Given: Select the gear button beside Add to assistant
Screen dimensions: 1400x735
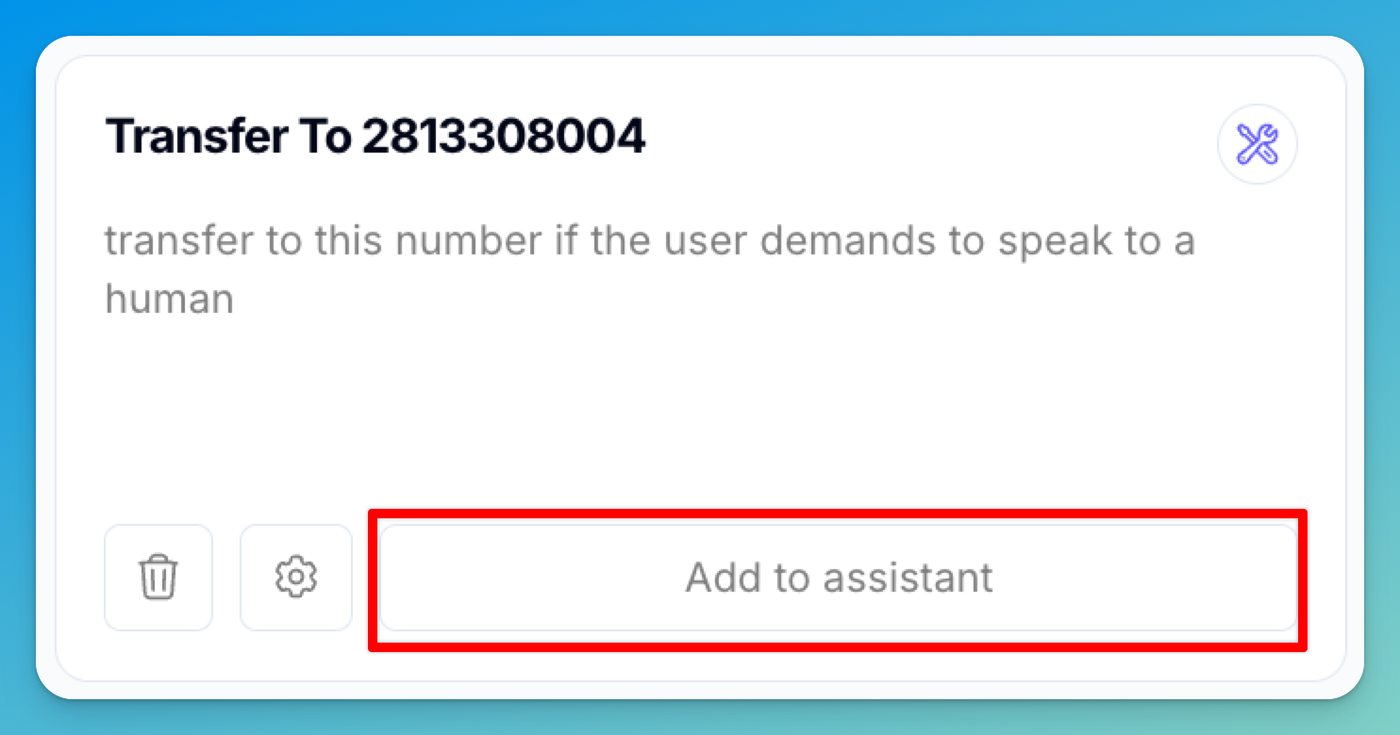Looking at the screenshot, I should (x=296, y=578).
